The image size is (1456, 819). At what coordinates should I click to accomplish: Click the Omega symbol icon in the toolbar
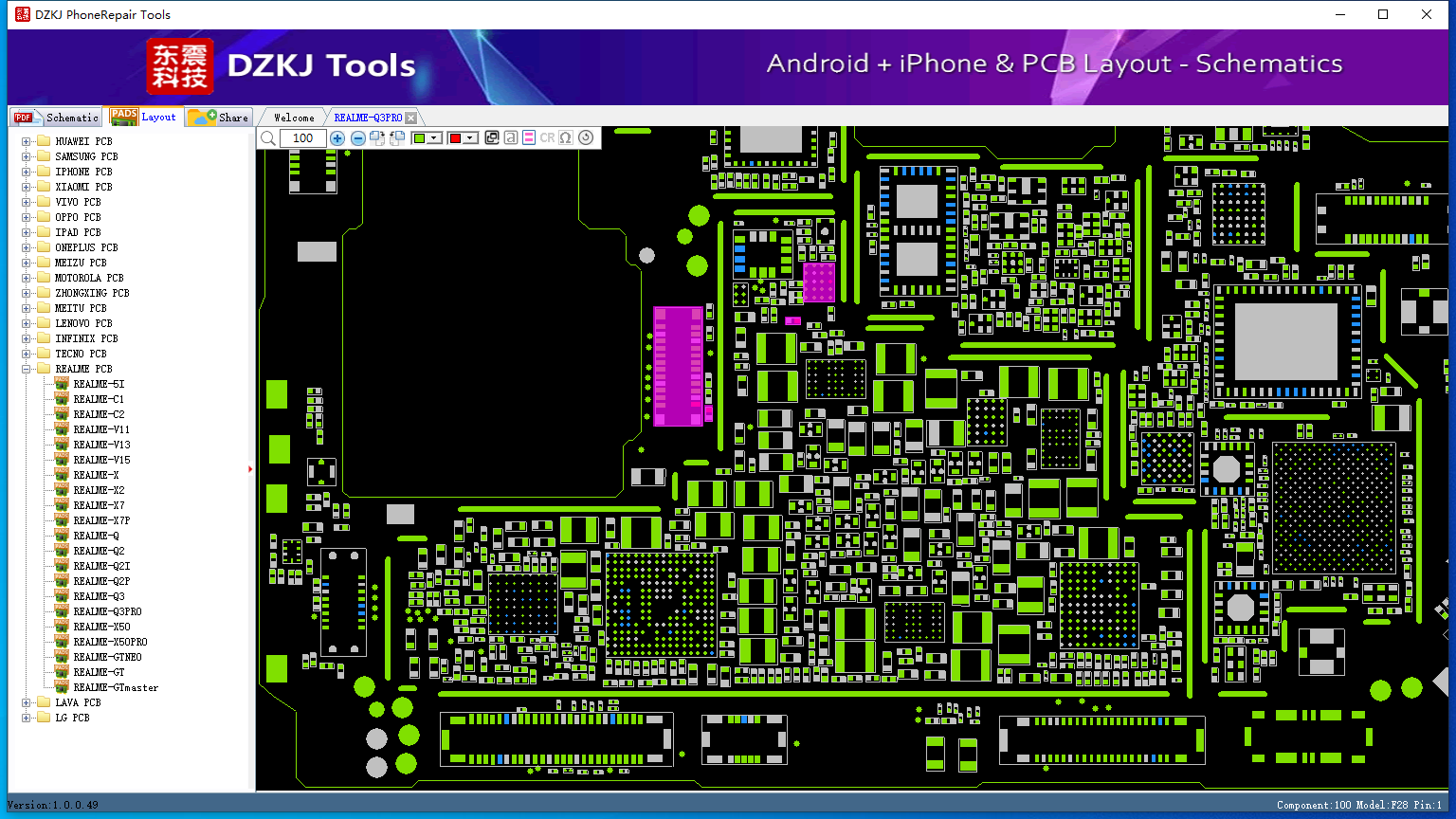pyautogui.click(x=566, y=138)
